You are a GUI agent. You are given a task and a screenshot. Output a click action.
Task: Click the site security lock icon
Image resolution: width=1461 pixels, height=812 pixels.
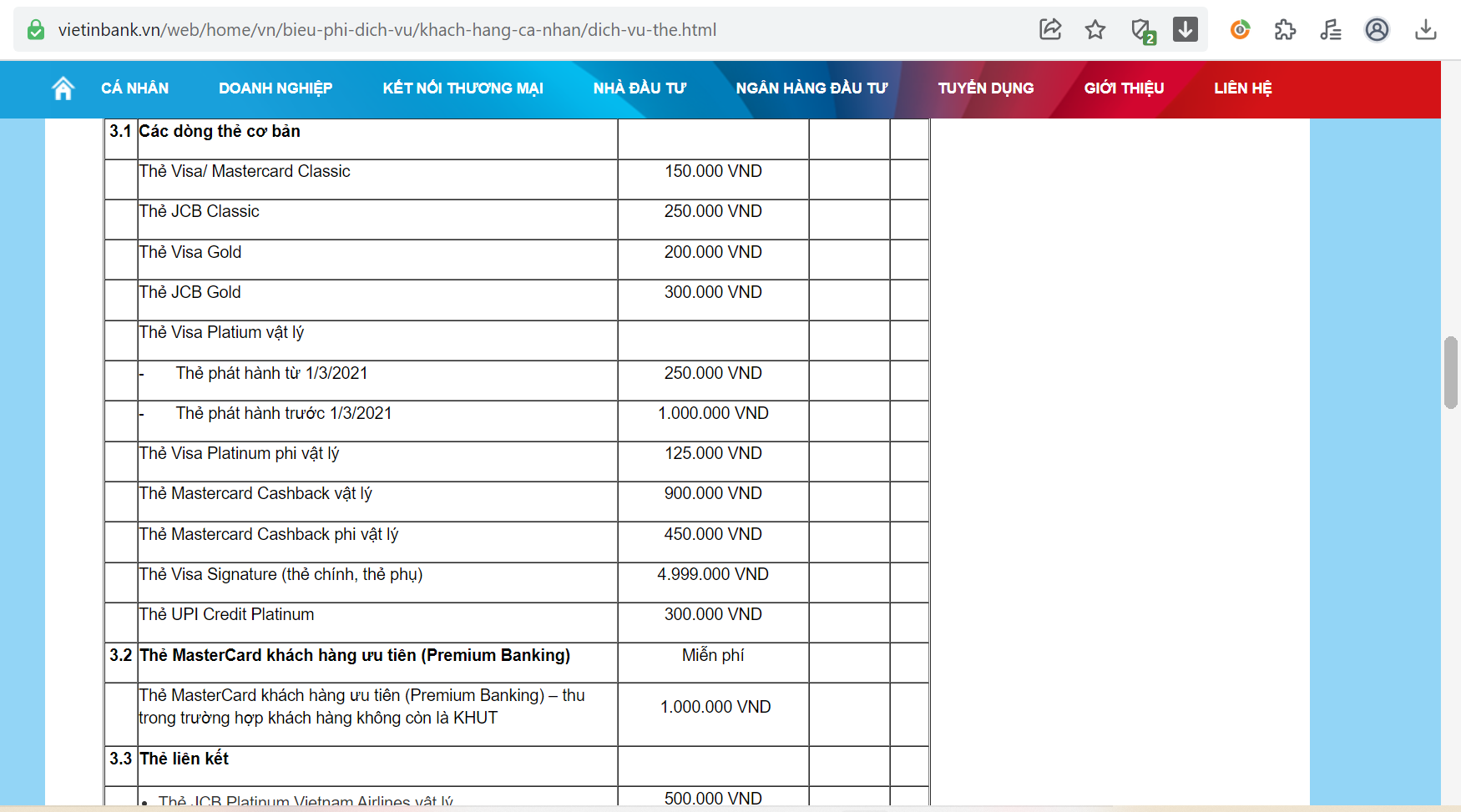tap(36, 30)
